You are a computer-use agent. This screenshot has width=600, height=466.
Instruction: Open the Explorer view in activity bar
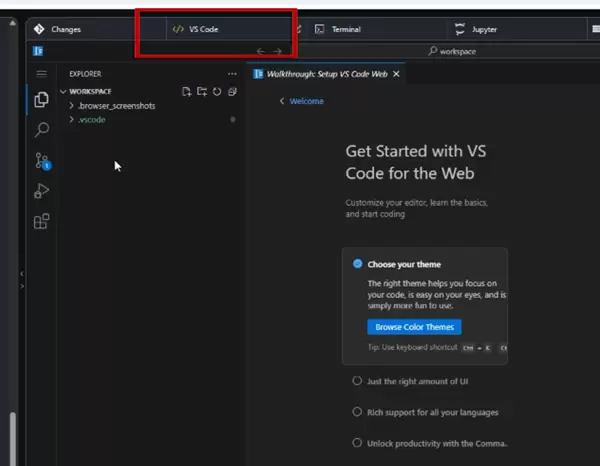pos(41,99)
